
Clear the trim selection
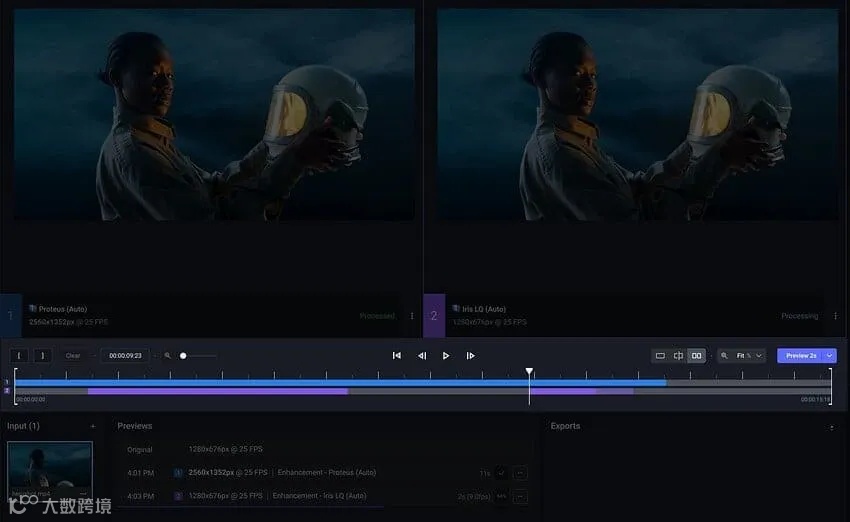[x=73, y=356]
